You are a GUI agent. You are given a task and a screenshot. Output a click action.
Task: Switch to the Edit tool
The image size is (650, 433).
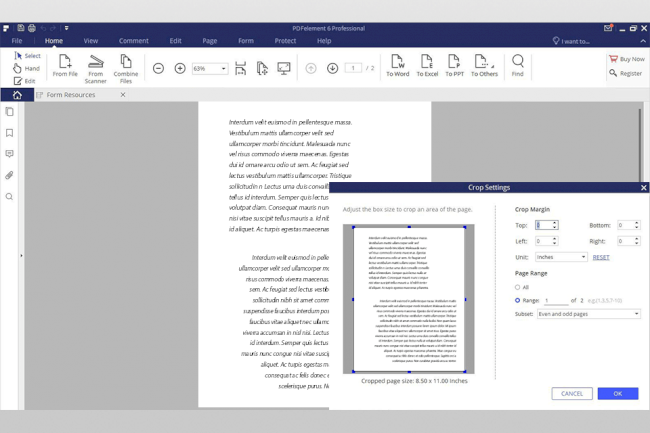[24, 81]
